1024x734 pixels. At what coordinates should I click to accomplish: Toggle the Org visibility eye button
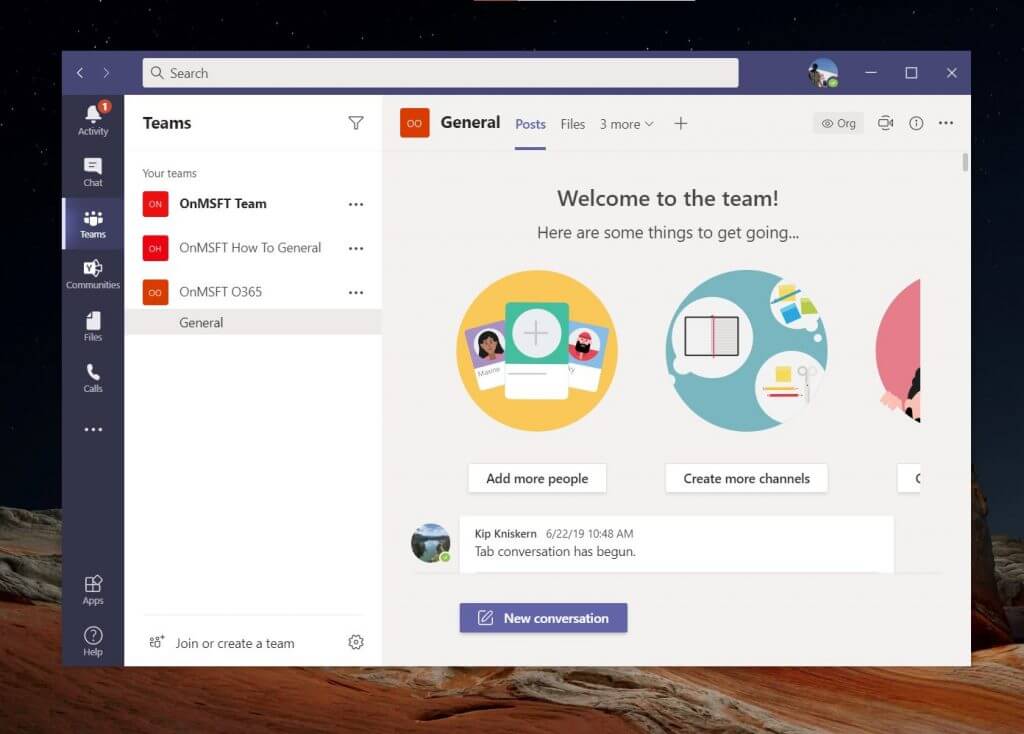point(839,123)
